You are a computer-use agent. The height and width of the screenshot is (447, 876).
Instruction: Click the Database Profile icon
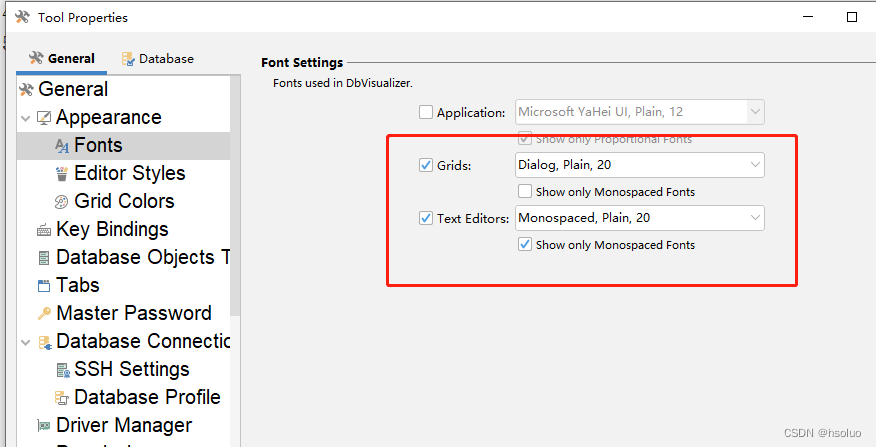point(61,398)
